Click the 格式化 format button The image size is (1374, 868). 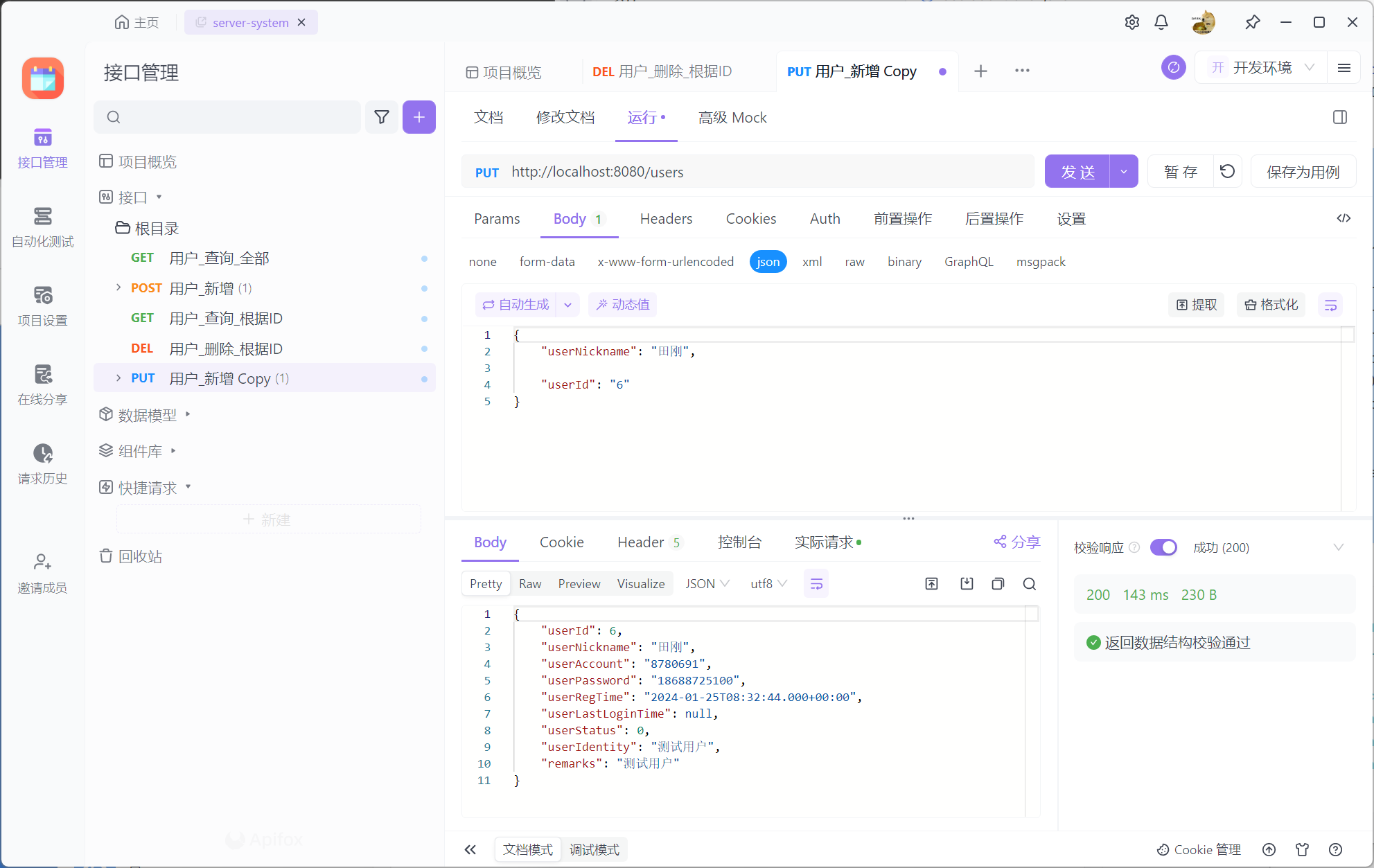[x=1271, y=305]
